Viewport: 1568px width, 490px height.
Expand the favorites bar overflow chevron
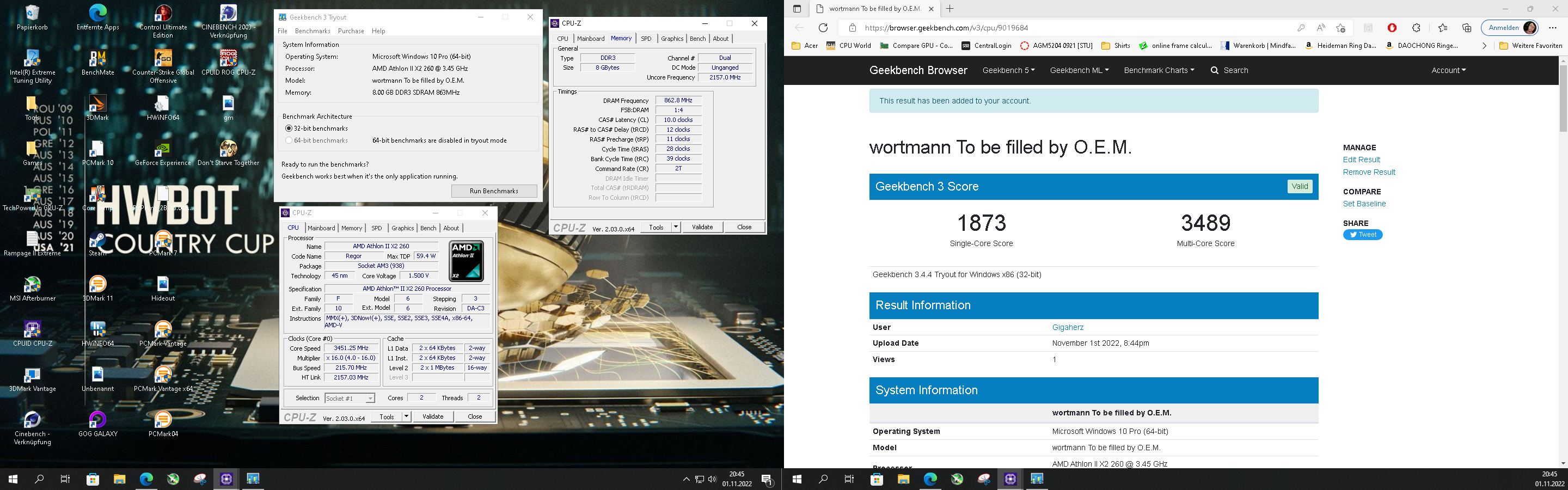[x=1484, y=46]
